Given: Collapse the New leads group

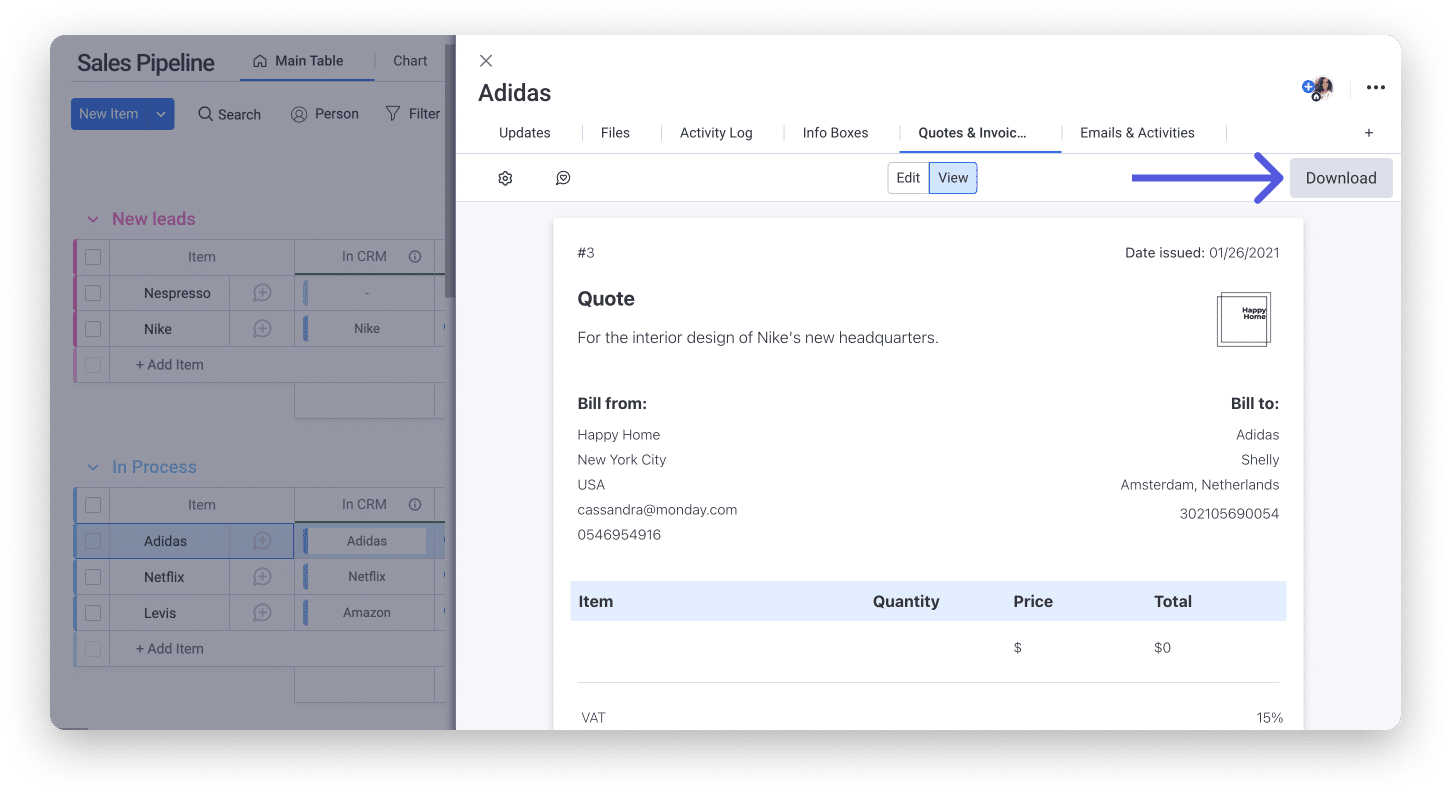Looking at the screenshot, I should click(93, 219).
